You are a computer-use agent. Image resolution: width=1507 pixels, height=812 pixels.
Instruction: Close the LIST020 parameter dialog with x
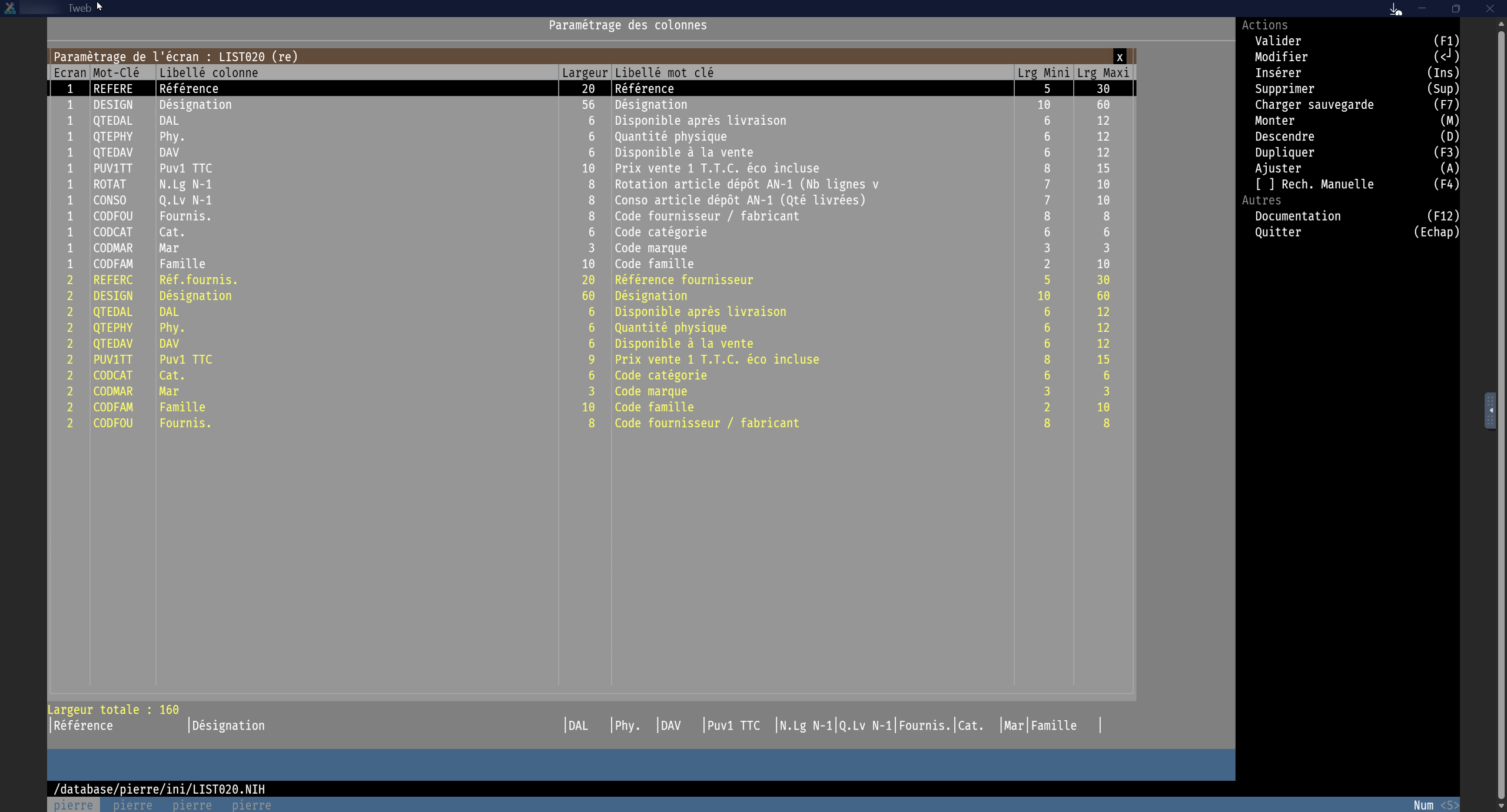1120,57
